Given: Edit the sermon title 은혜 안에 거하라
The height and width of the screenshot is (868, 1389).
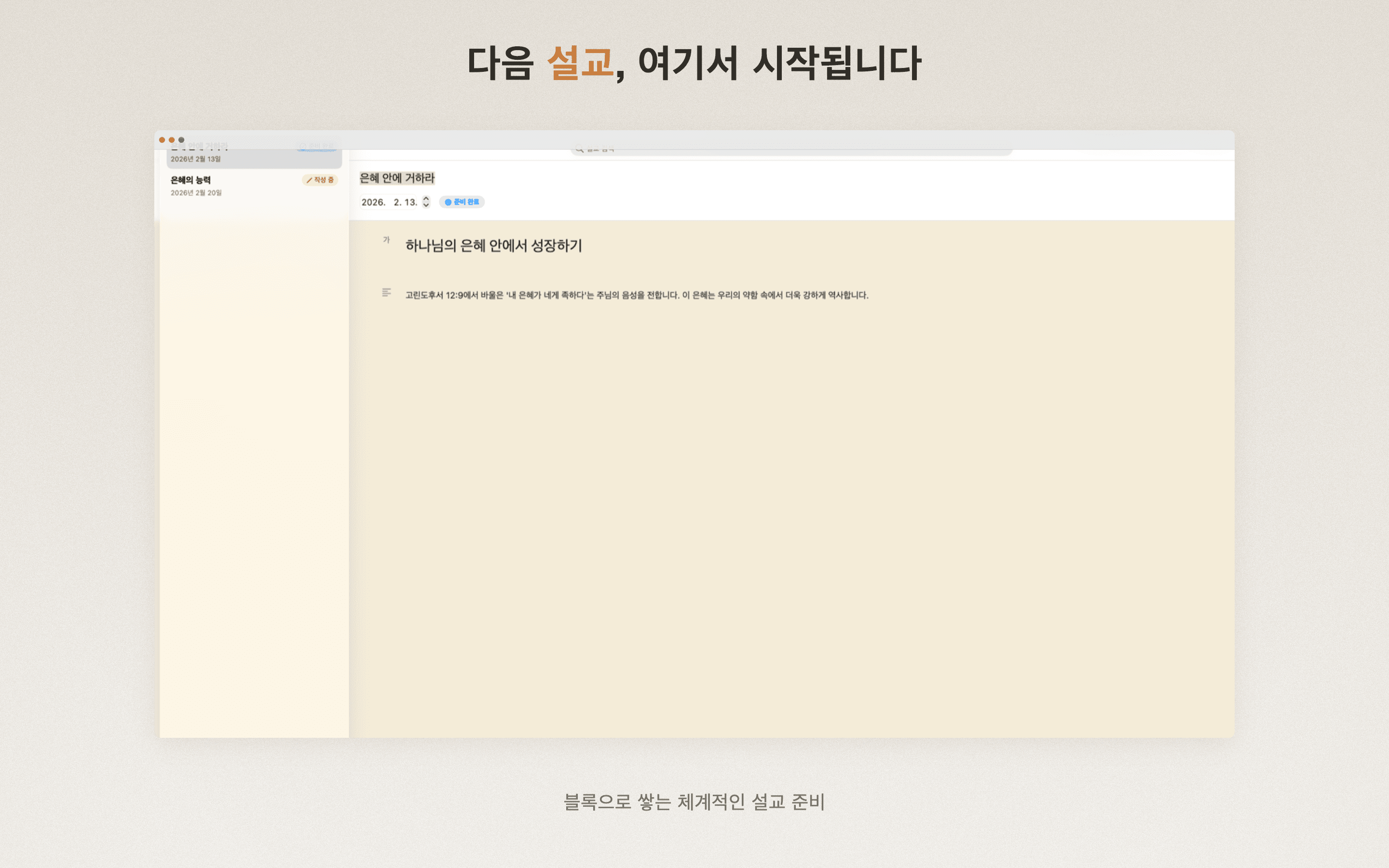Looking at the screenshot, I should 397,178.
